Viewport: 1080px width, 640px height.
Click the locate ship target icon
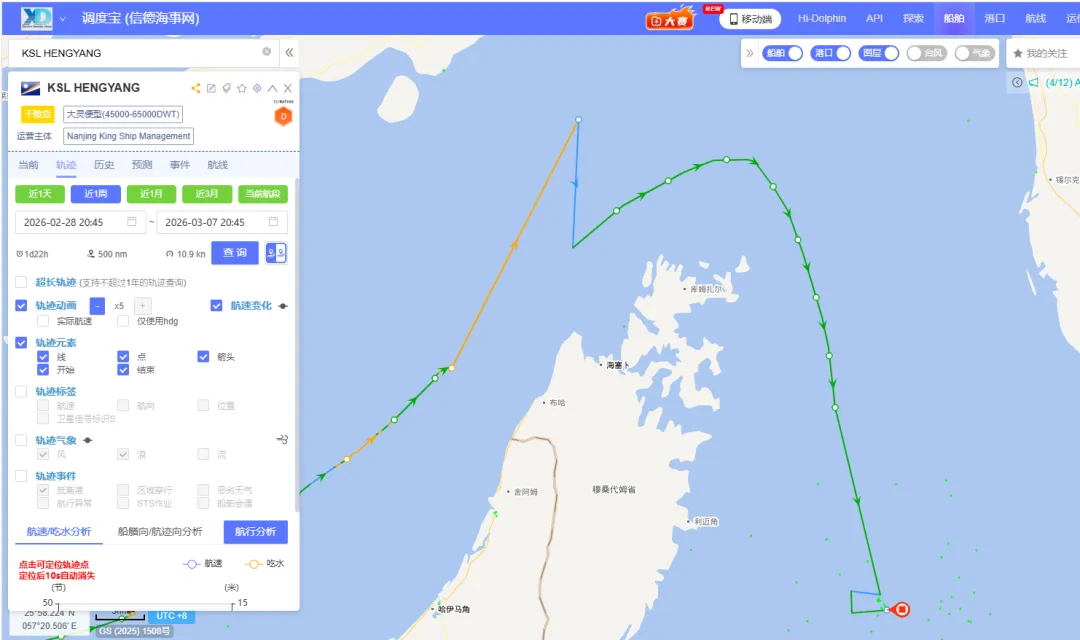click(x=257, y=88)
